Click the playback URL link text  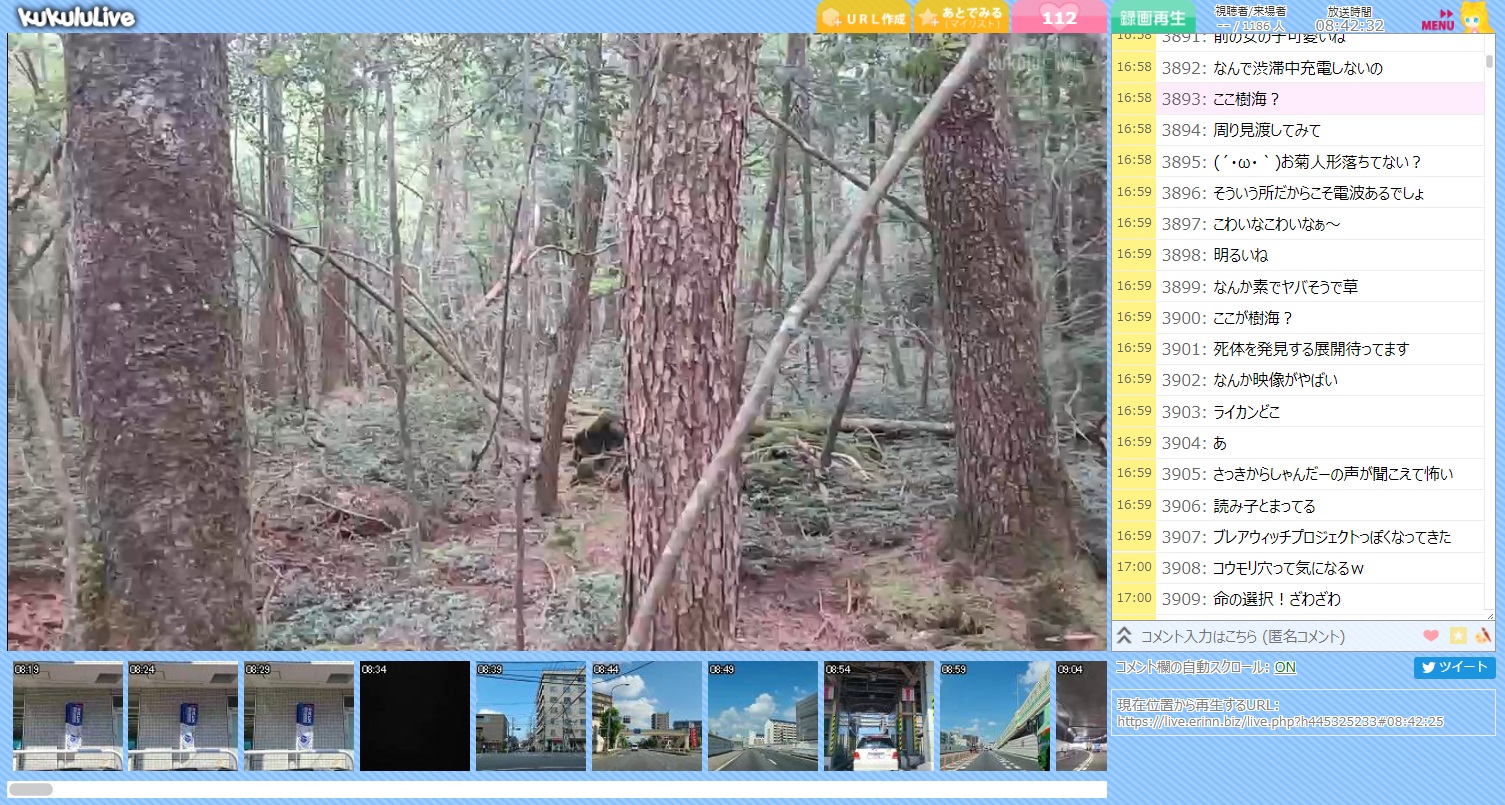[x=1280, y=721]
